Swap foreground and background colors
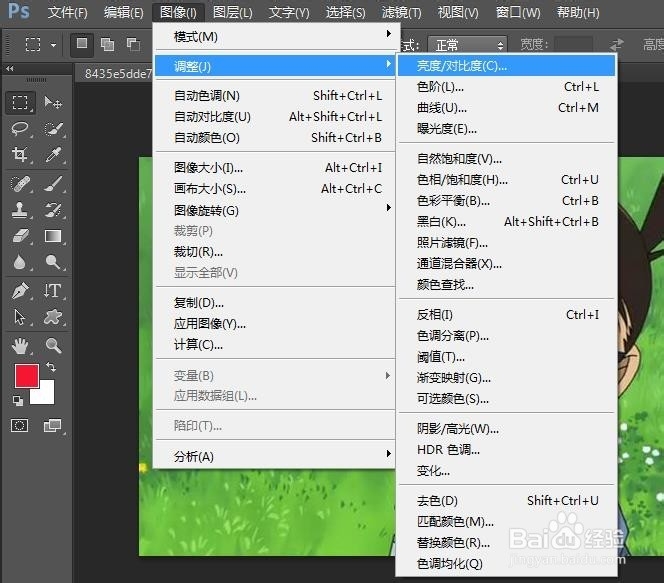The width and height of the screenshot is (664, 583). coord(51,367)
